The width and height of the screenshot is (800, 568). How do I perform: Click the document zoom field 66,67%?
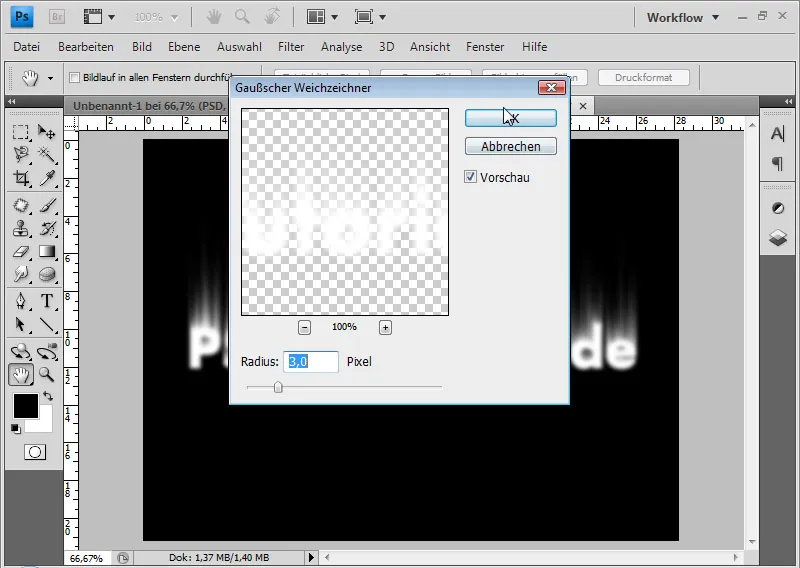pyautogui.click(x=86, y=558)
